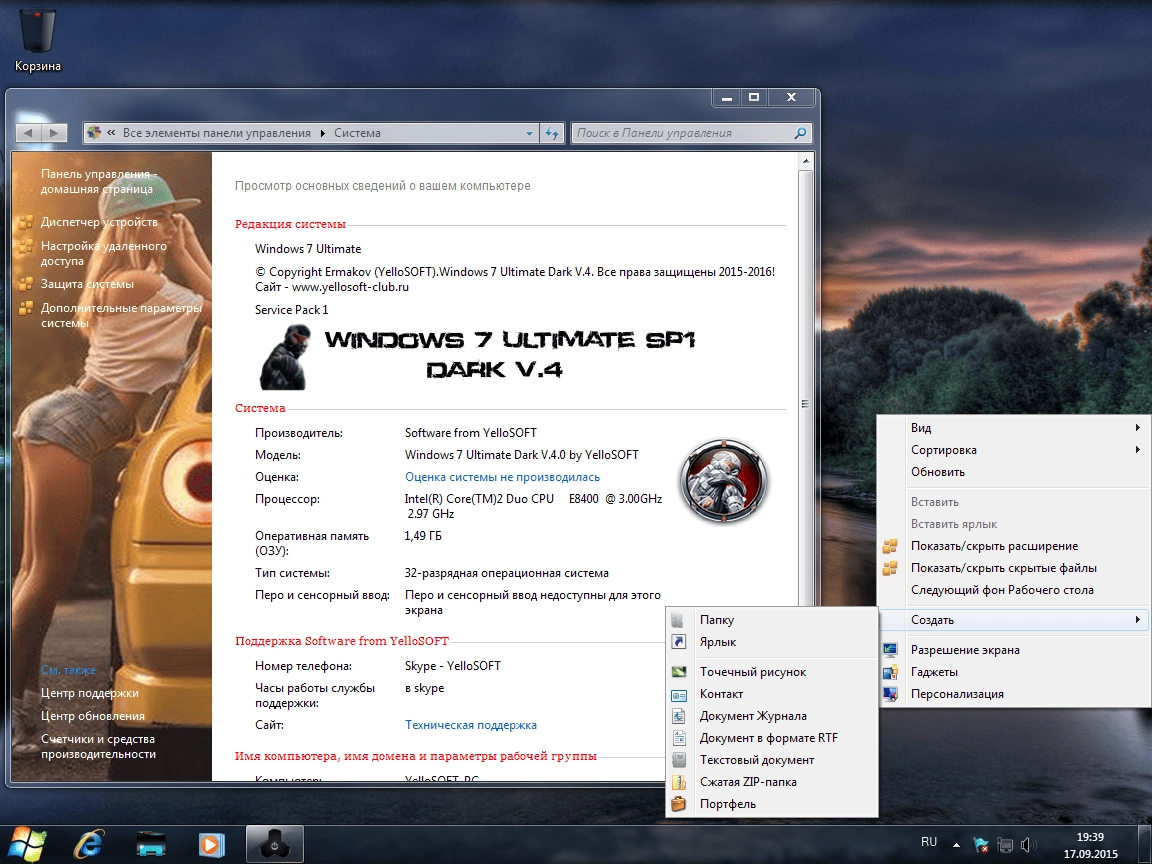Open Панель управления домашняя страница link
This screenshot has height=864, width=1152.
coord(97,181)
